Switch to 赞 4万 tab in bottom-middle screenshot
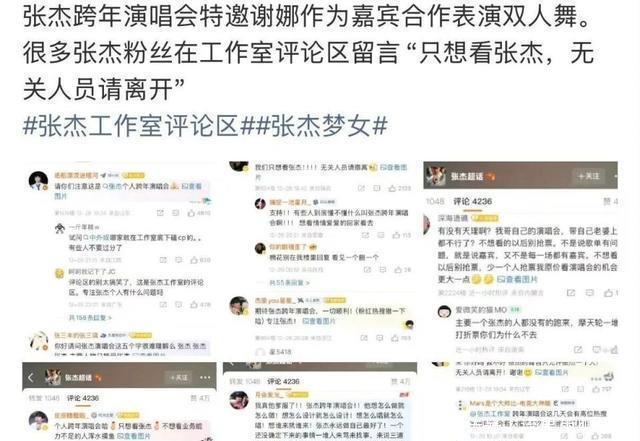 (x=400, y=381)
